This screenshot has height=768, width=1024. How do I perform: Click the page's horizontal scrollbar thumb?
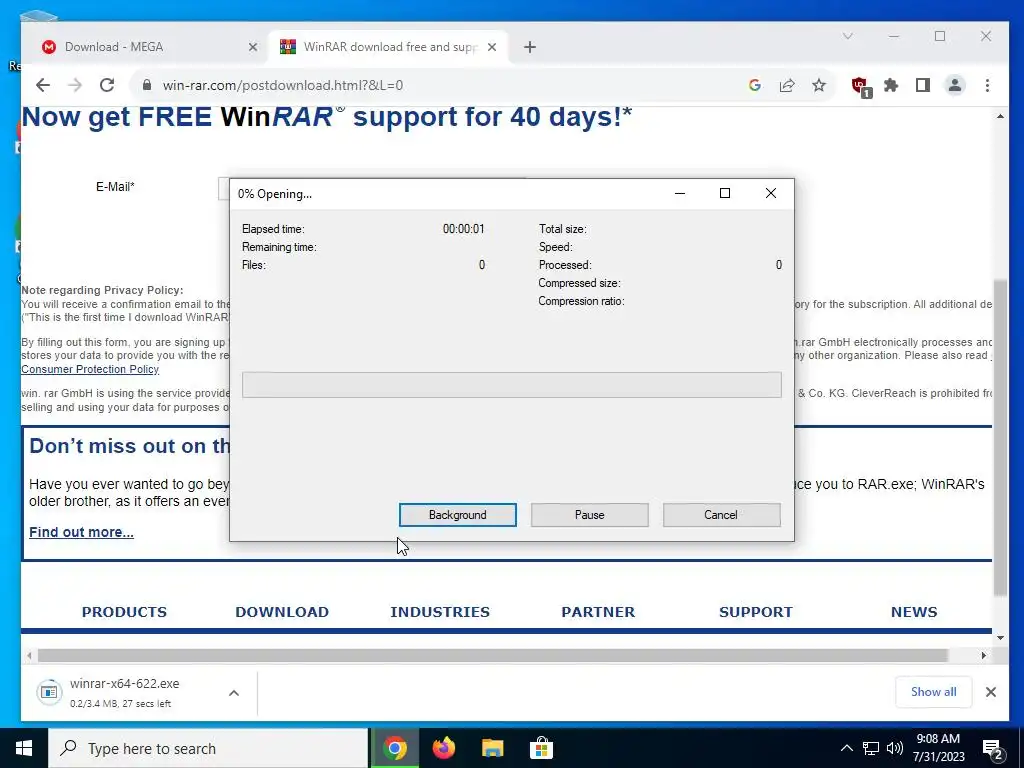point(492,655)
